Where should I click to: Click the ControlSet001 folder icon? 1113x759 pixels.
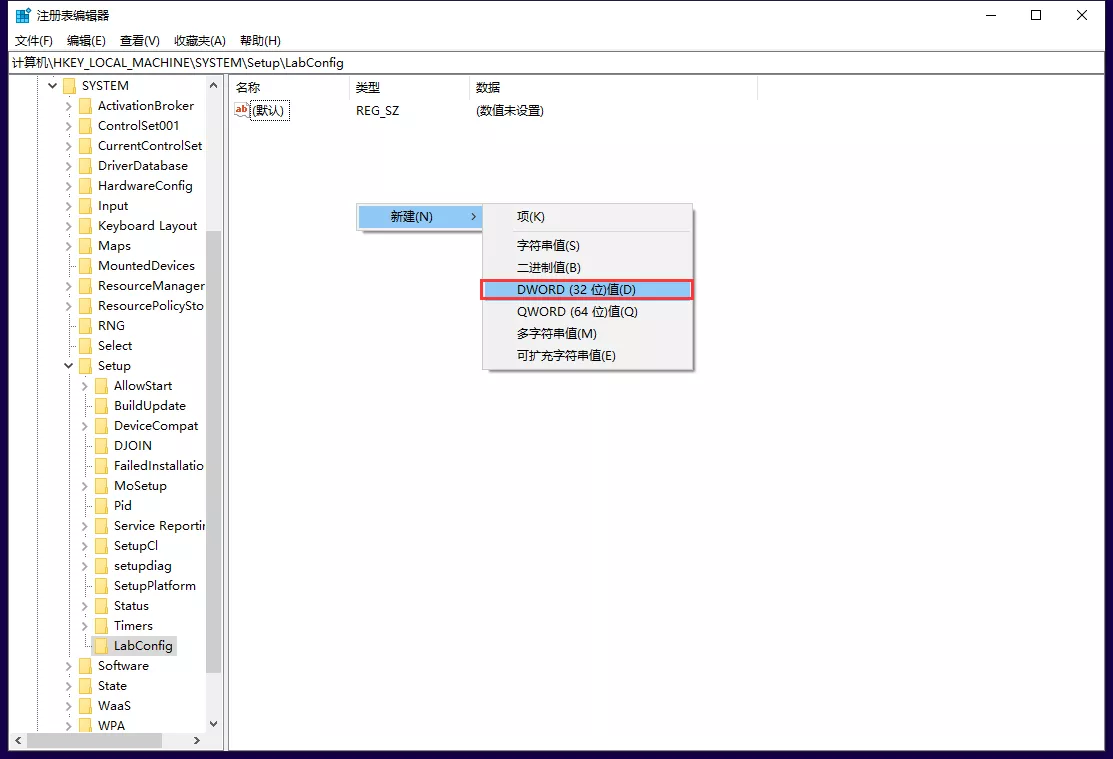point(85,126)
